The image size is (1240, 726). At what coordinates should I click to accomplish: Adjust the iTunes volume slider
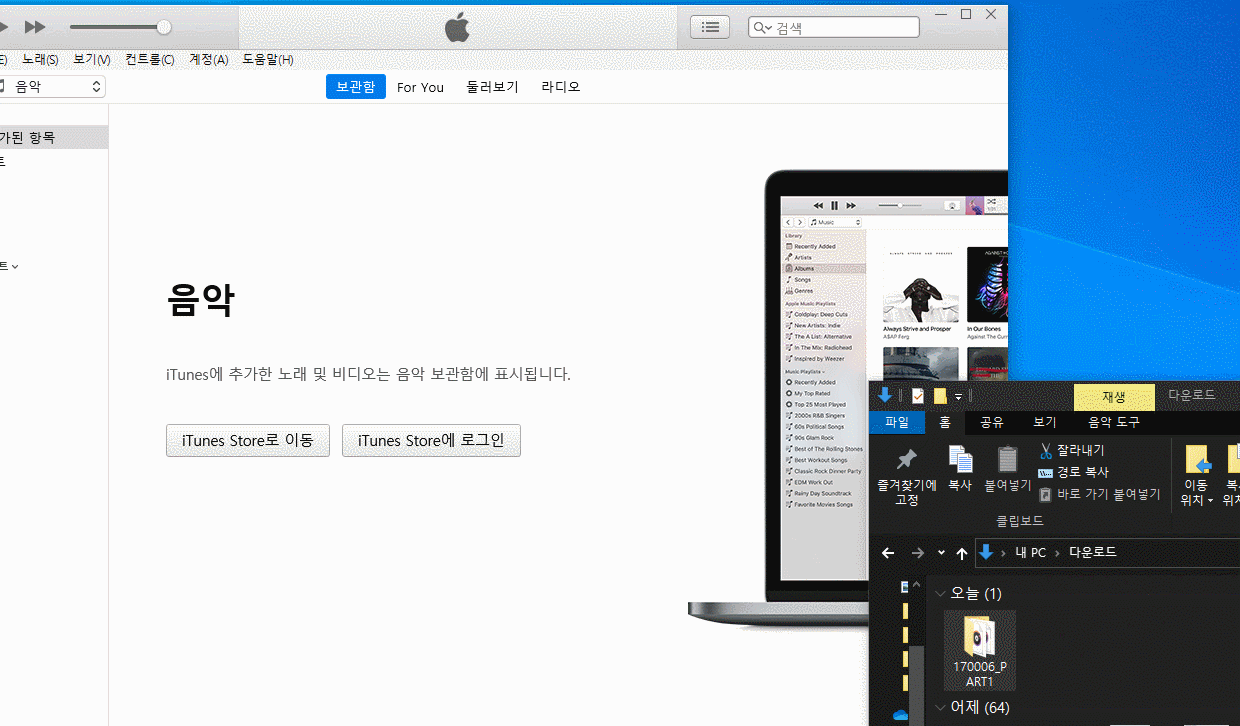pos(120,27)
